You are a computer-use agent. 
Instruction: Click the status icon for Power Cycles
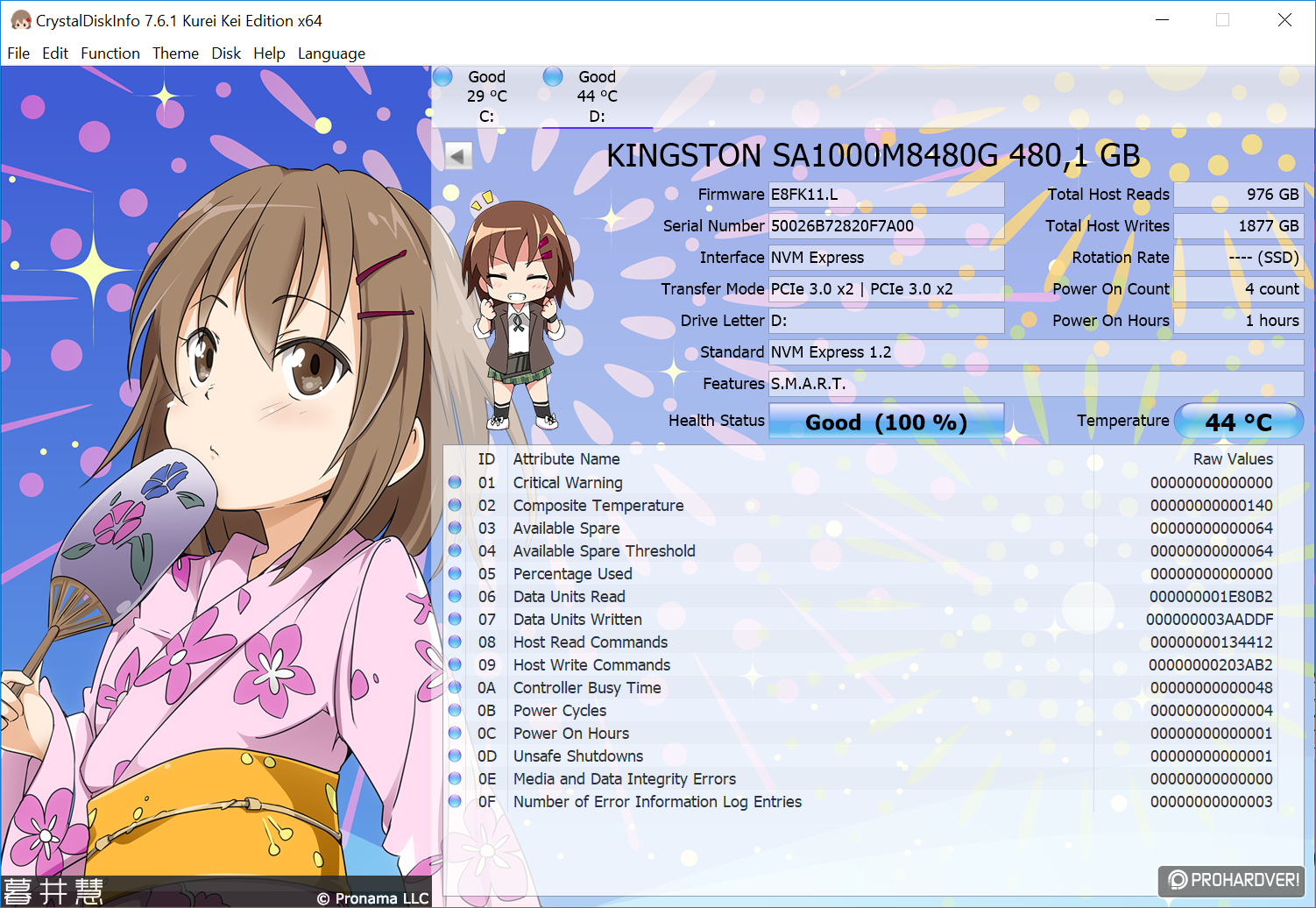[x=455, y=710]
